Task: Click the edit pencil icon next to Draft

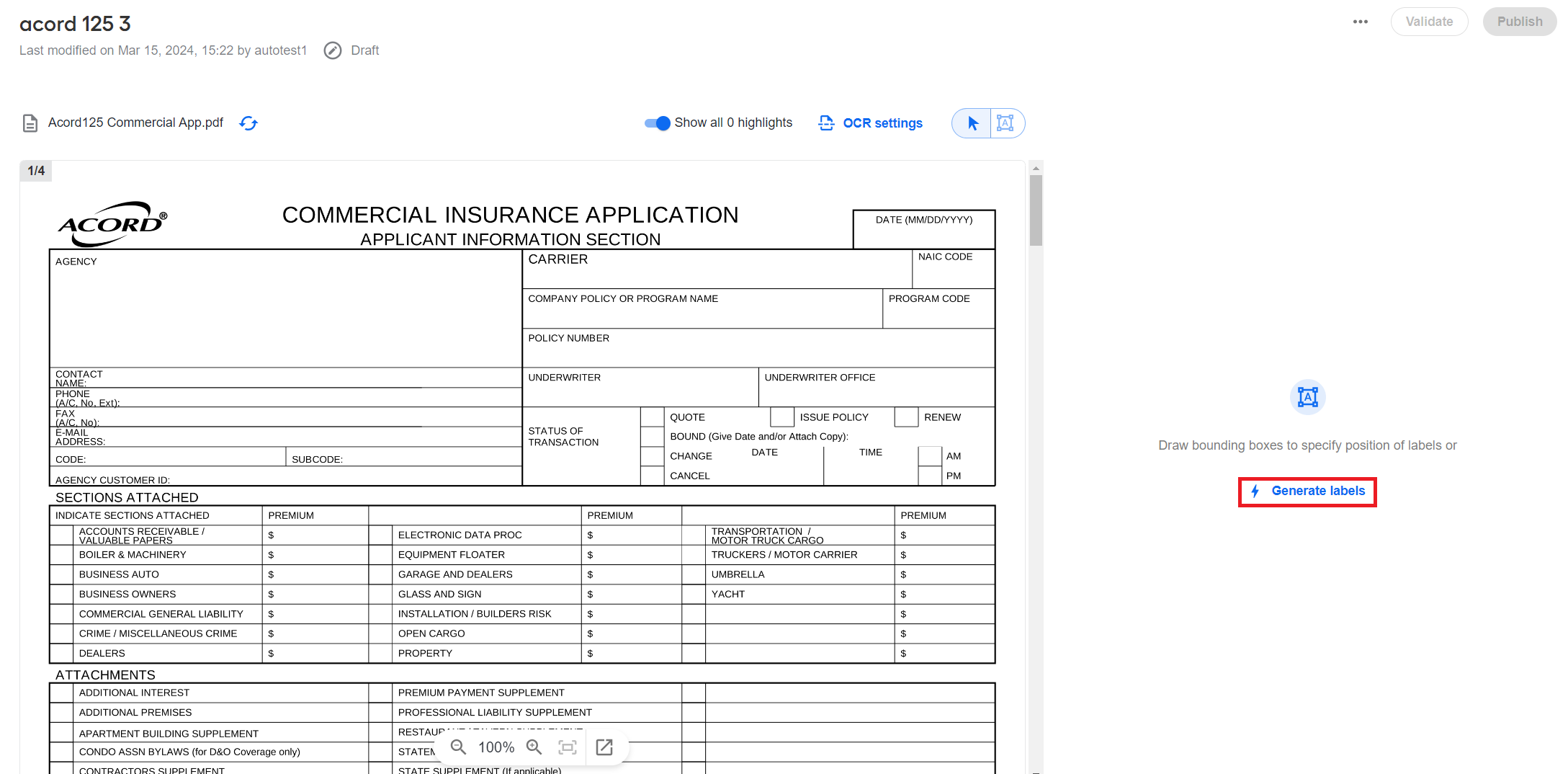Action: click(333, 50)
